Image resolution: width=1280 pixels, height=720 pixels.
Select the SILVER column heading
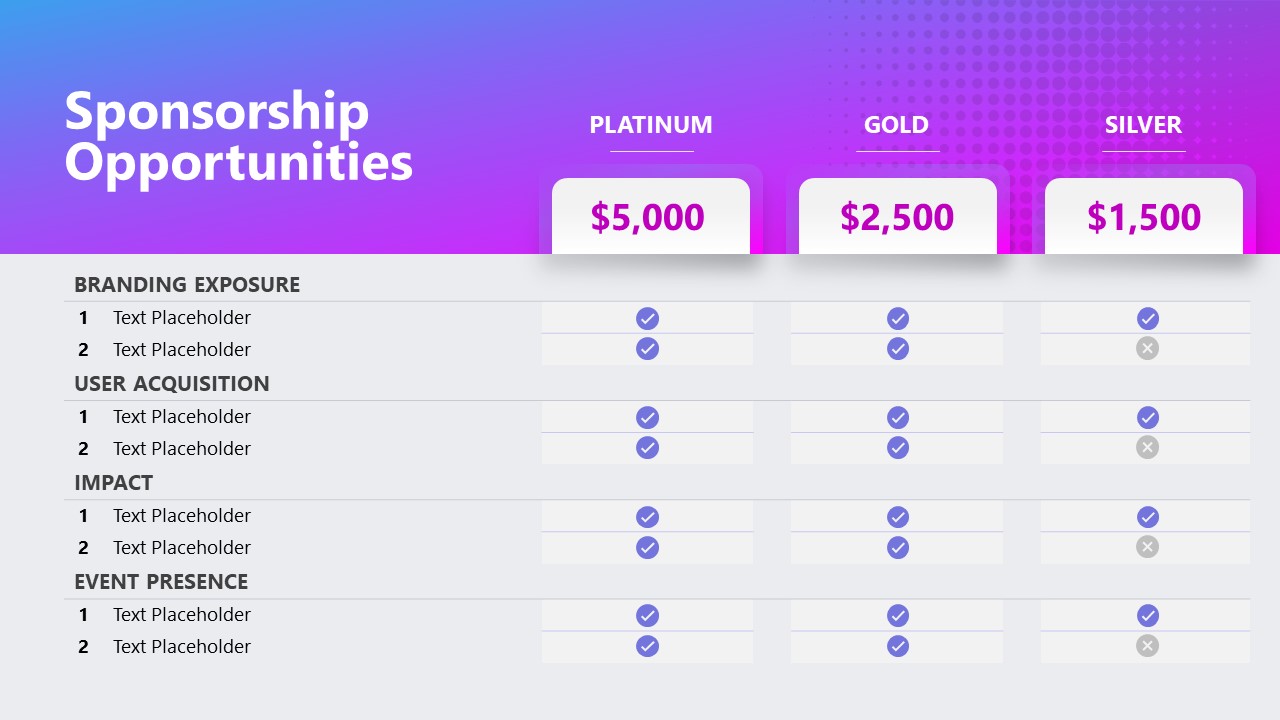click(1144, 125)
